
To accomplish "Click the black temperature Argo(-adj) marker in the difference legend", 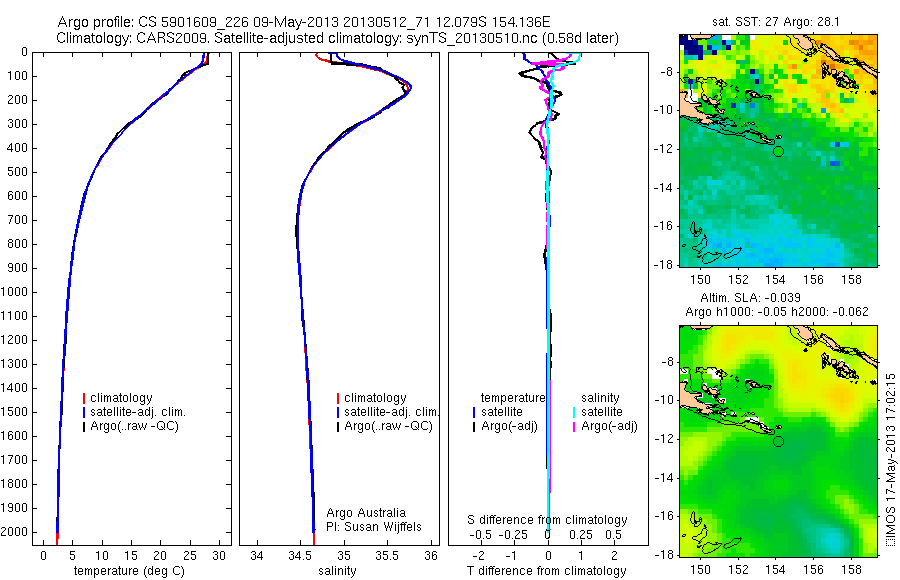I will 474,426.
